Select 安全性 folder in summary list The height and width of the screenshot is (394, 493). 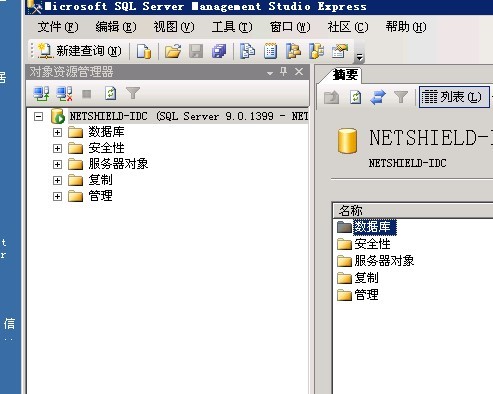click(x=364, y=244)
